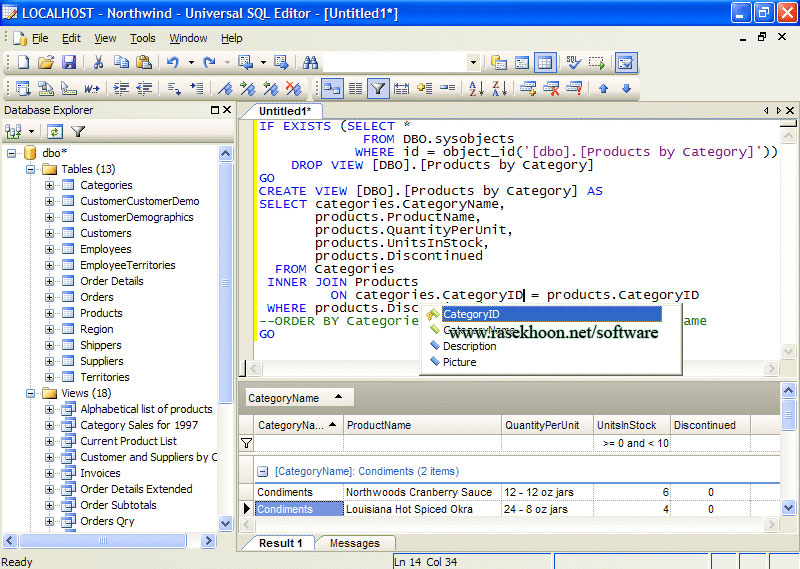Screen dimensions: 800x569
Task: Undo the last edit
Action: (173, 62)
